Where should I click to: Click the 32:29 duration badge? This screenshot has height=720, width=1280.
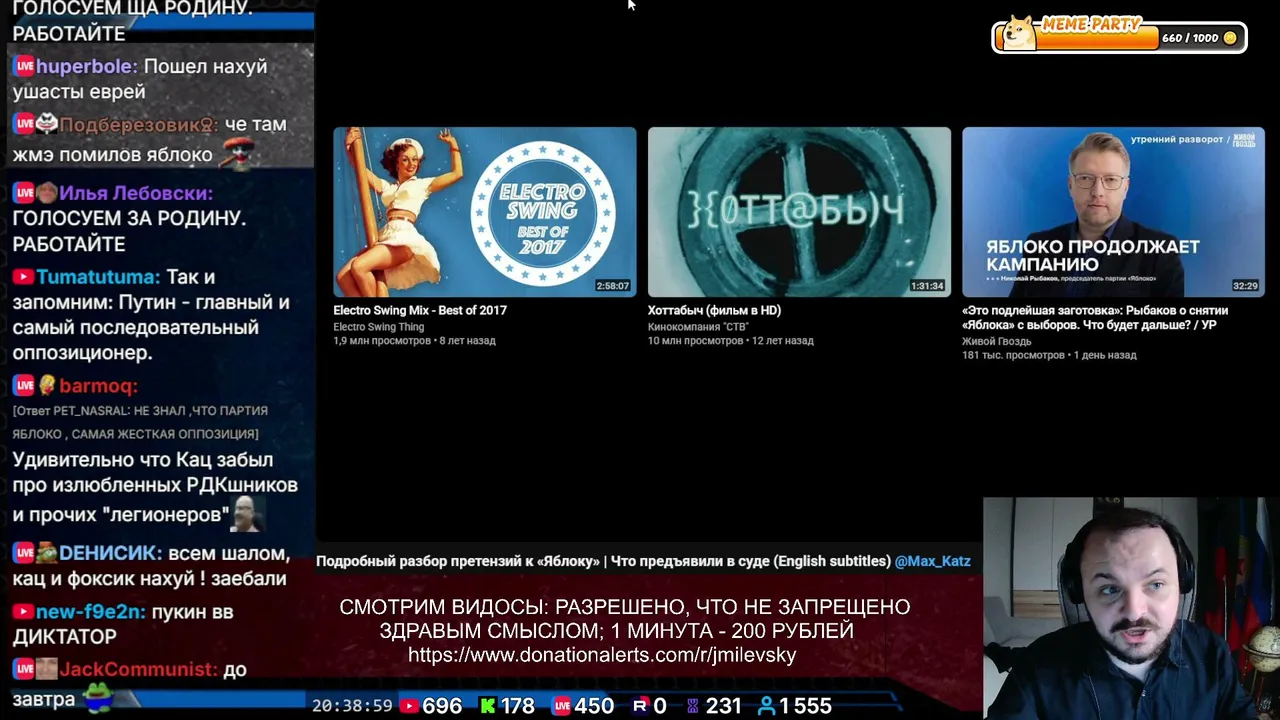click(x=1245, y=286)
